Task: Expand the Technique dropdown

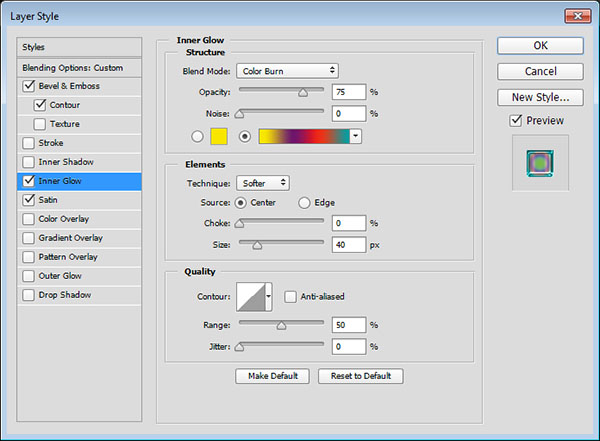Action: [x=263, y=183]
